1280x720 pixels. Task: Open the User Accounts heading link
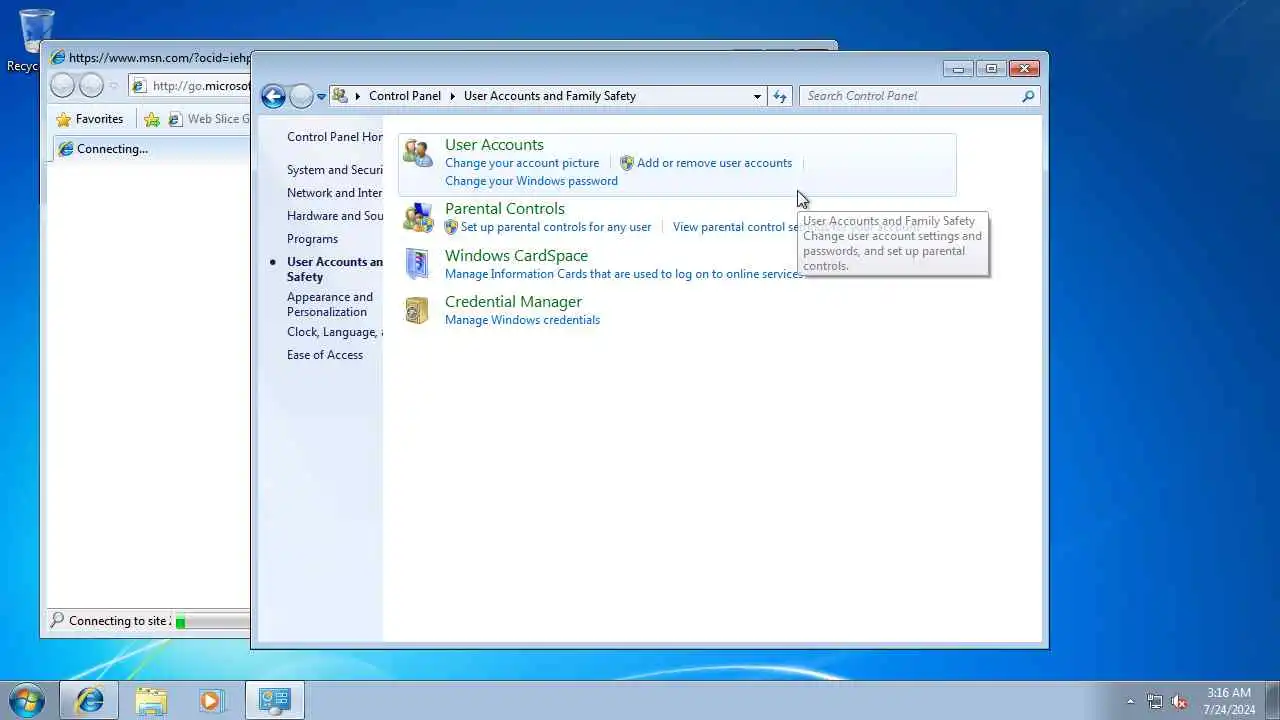pyautogui.click(x=494, y=145)
